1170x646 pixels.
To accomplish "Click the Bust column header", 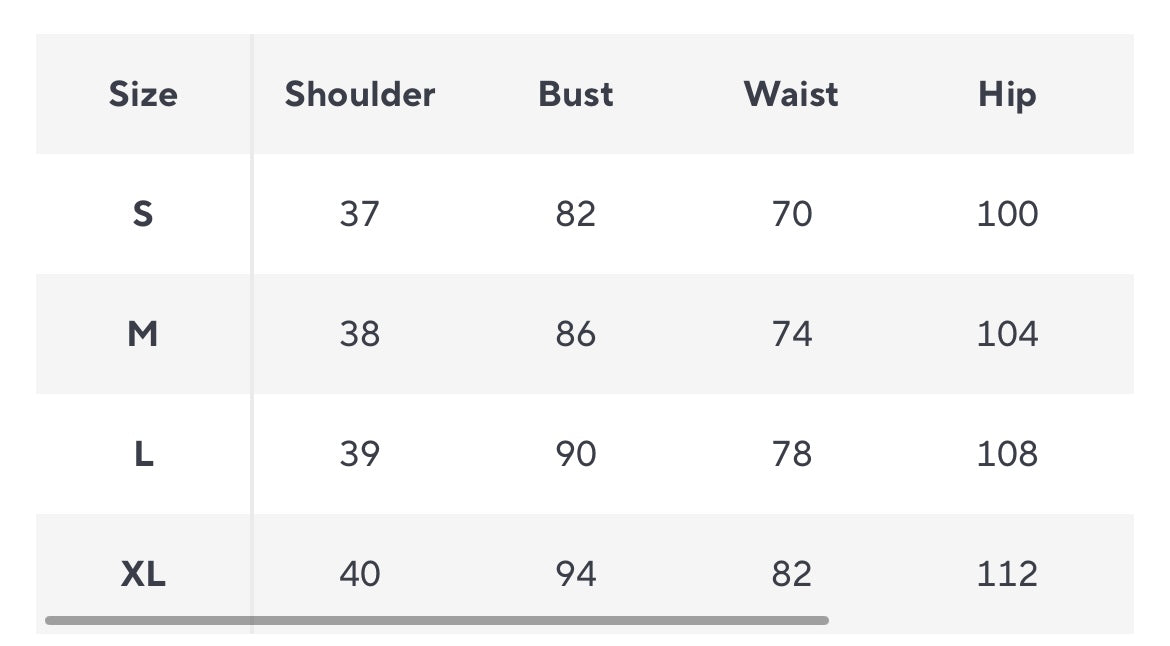I will coord(576,94).
